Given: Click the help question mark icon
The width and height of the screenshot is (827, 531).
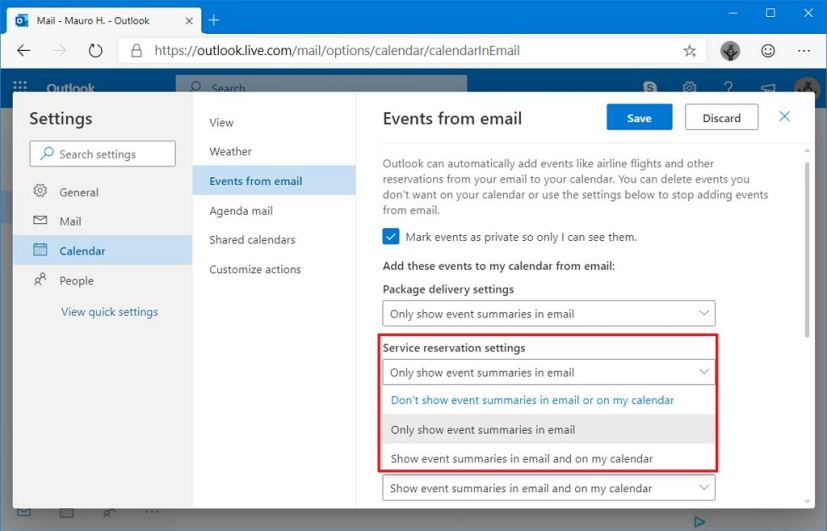Looking at the screenshot, I should pos(728,87).
